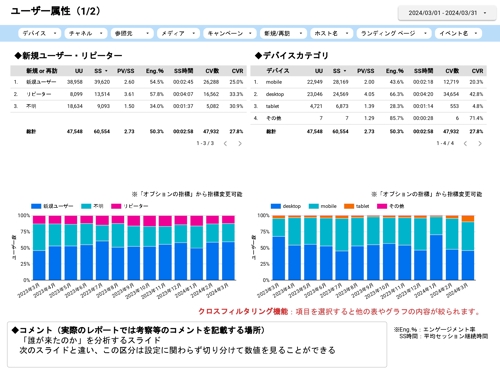Select the mobile row in device table
Image resolution: width=500 pixels, height=375 pixels.
tap(368, 82)
